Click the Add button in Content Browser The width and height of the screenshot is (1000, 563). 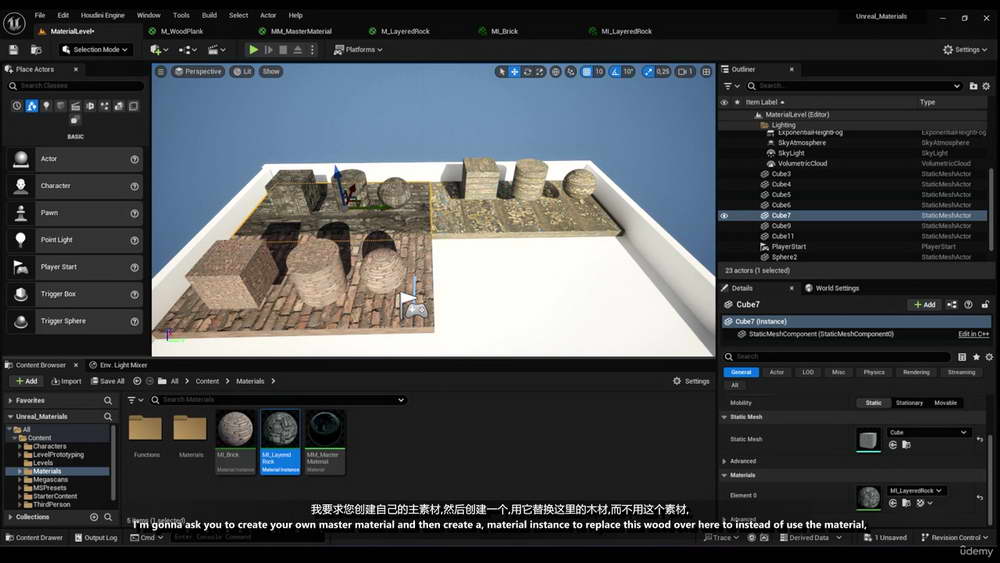pos(26,381)
